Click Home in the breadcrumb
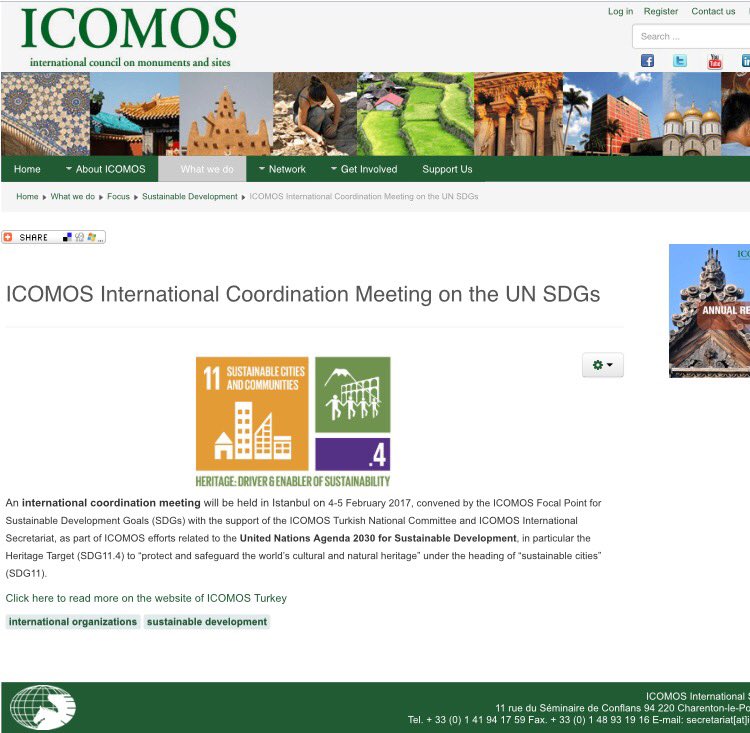 point(27,196)
